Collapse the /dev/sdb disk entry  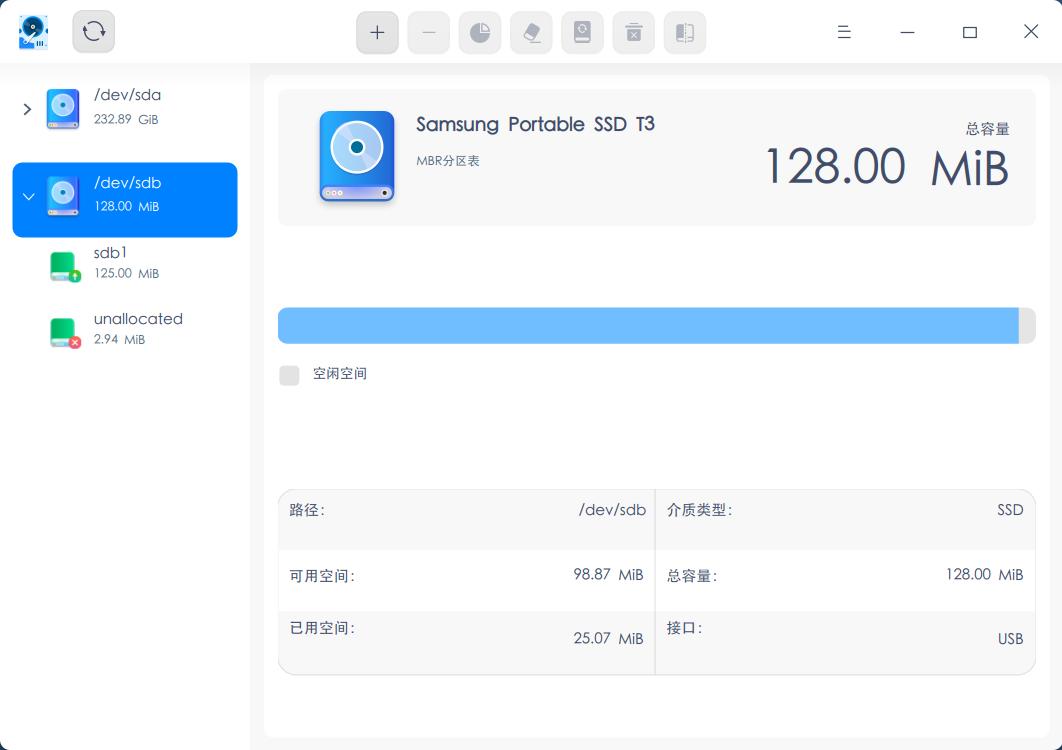click(x=28, y=197)
